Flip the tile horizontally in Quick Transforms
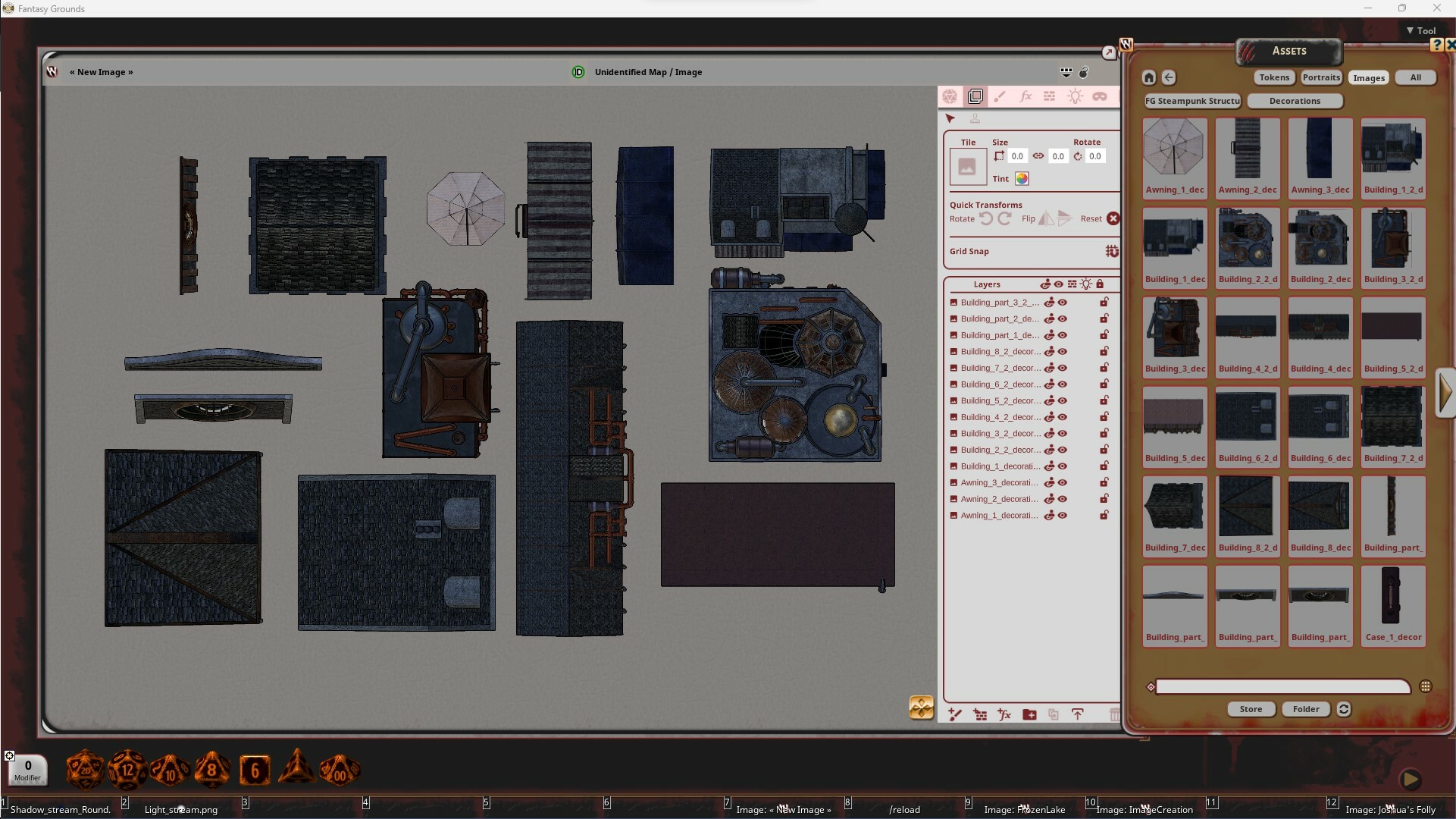Screen dimensions: 1456x819 (1046, 218)
